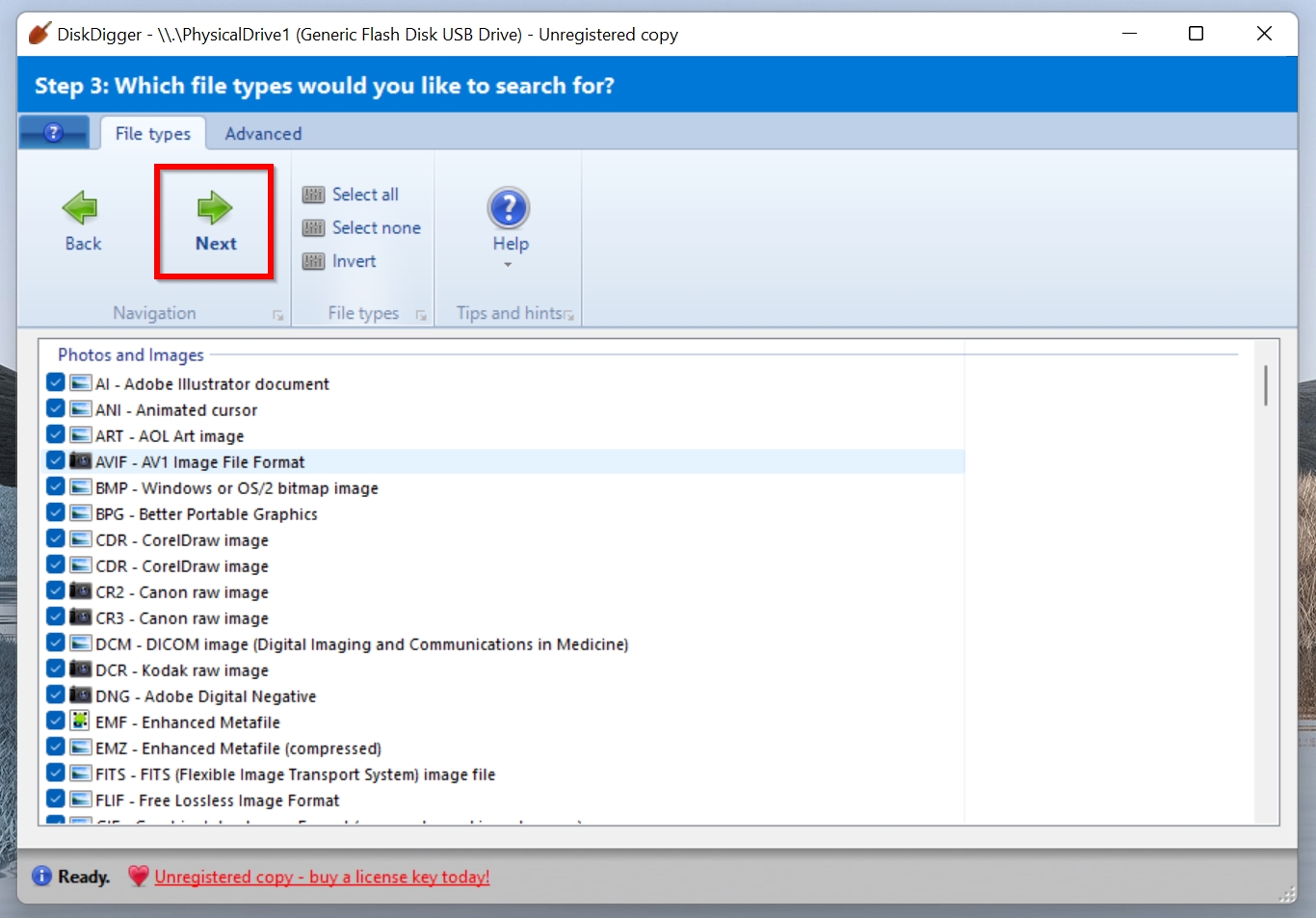The image size is (1316, 918).
Task: Click the AVIF camera file icon
Action: (81, 461)
